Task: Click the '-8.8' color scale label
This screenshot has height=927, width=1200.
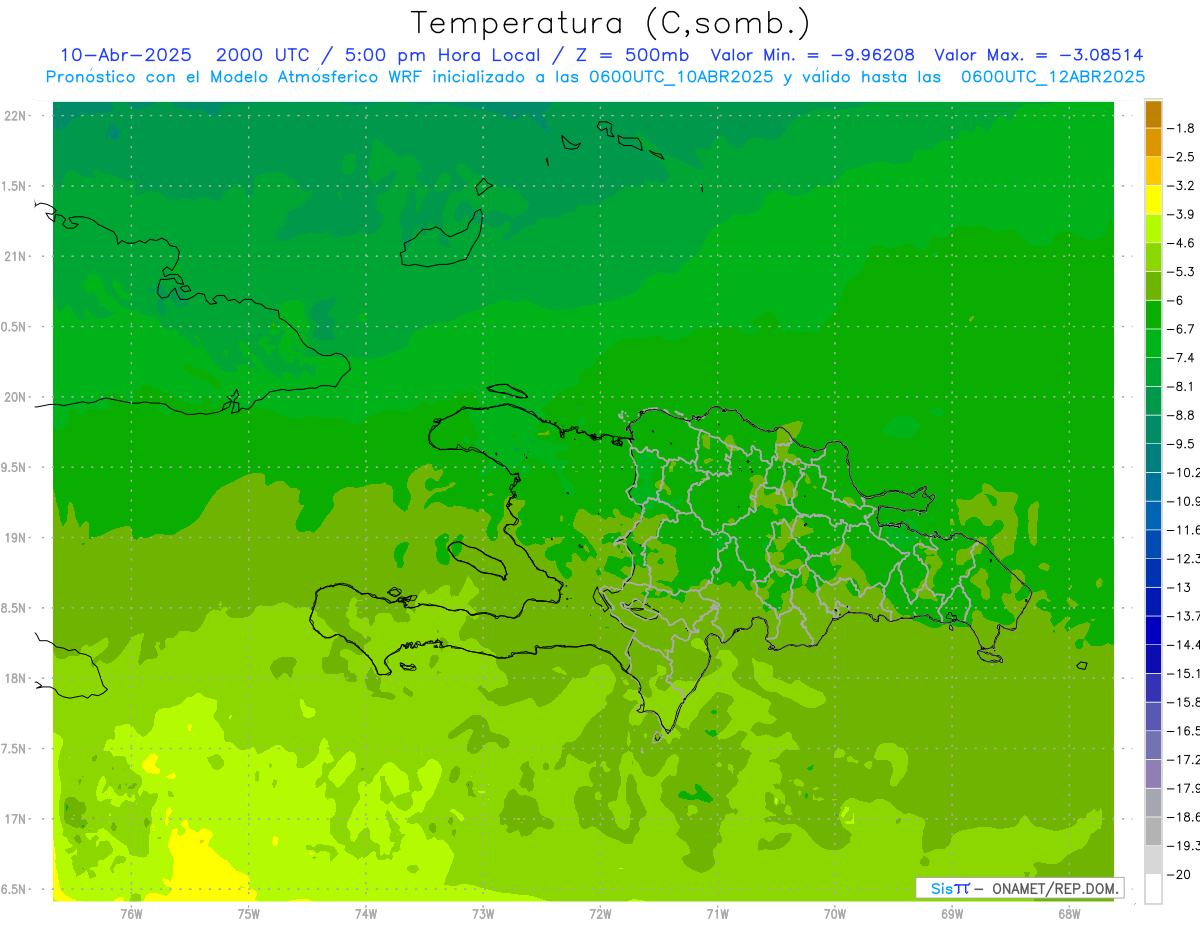Action: [1181, 415]
